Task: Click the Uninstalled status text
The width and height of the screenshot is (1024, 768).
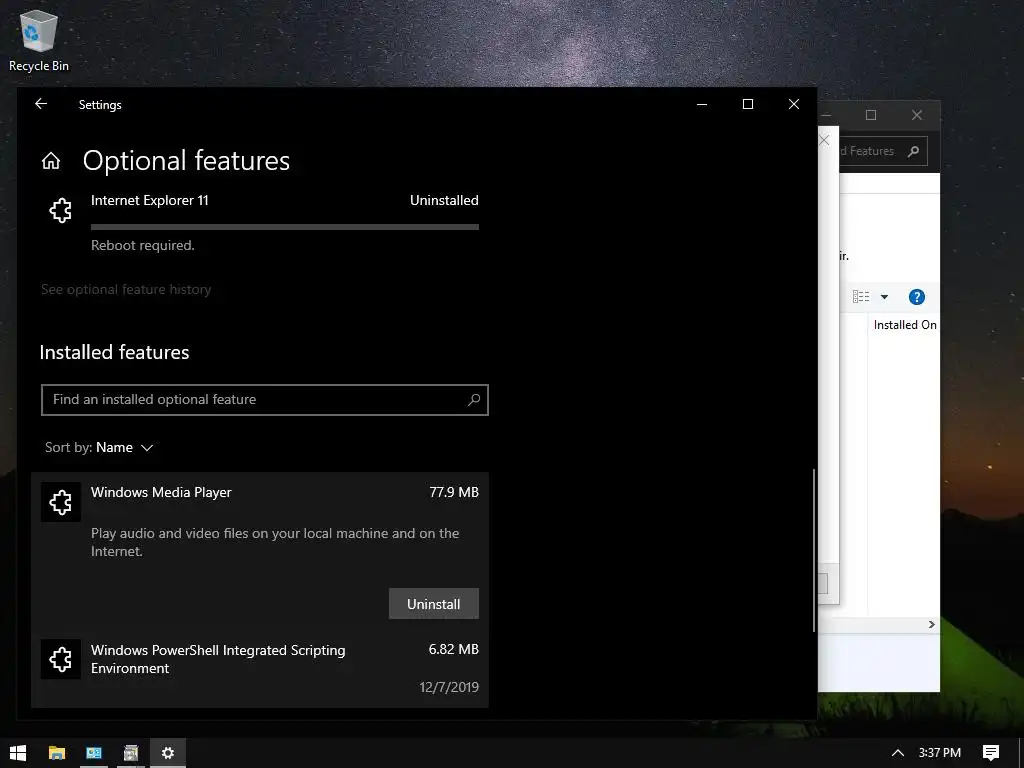Action: [444, 200]
